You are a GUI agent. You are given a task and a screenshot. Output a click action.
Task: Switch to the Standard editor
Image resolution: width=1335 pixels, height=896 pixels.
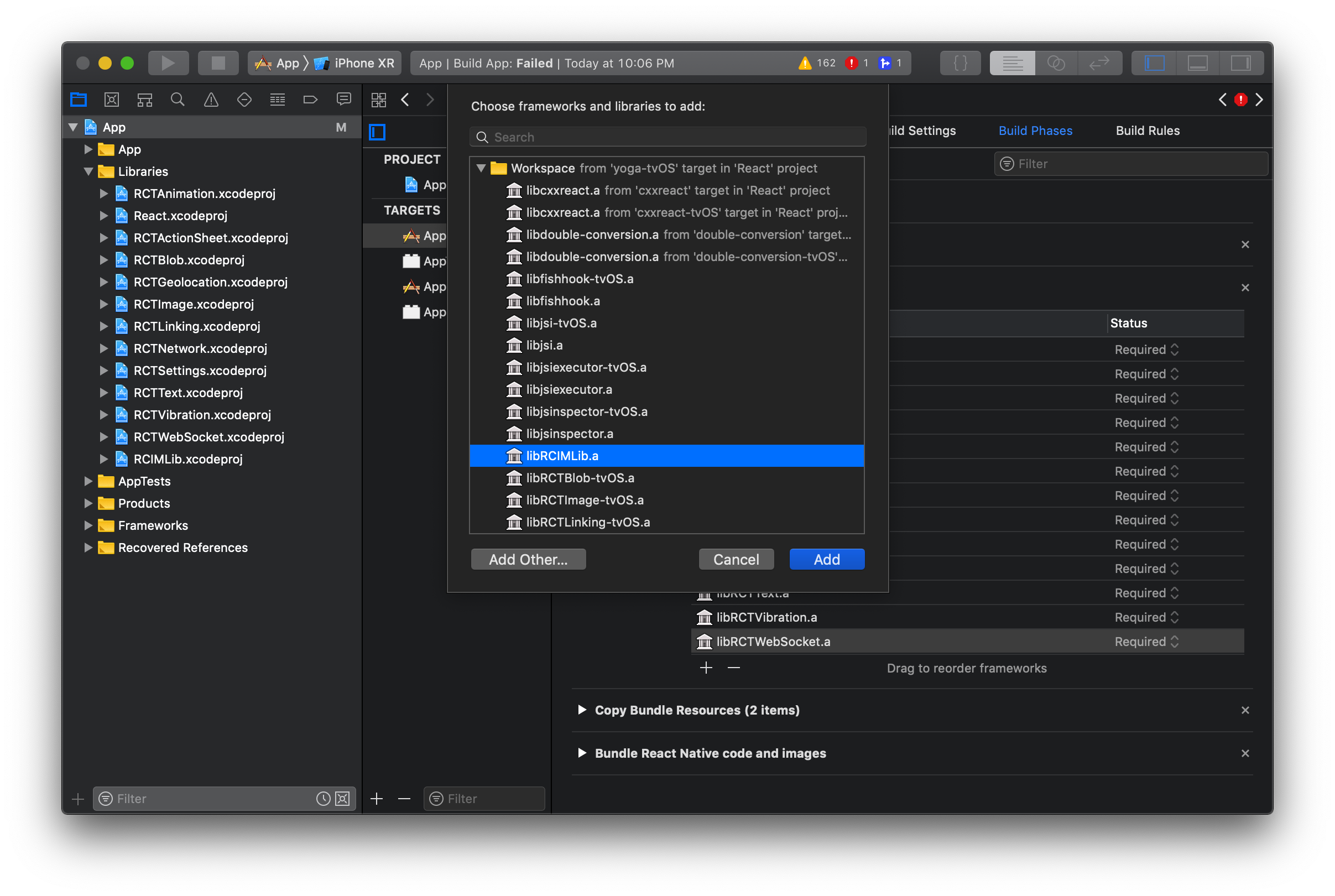pyautogui.click(x=1011, y=63)
